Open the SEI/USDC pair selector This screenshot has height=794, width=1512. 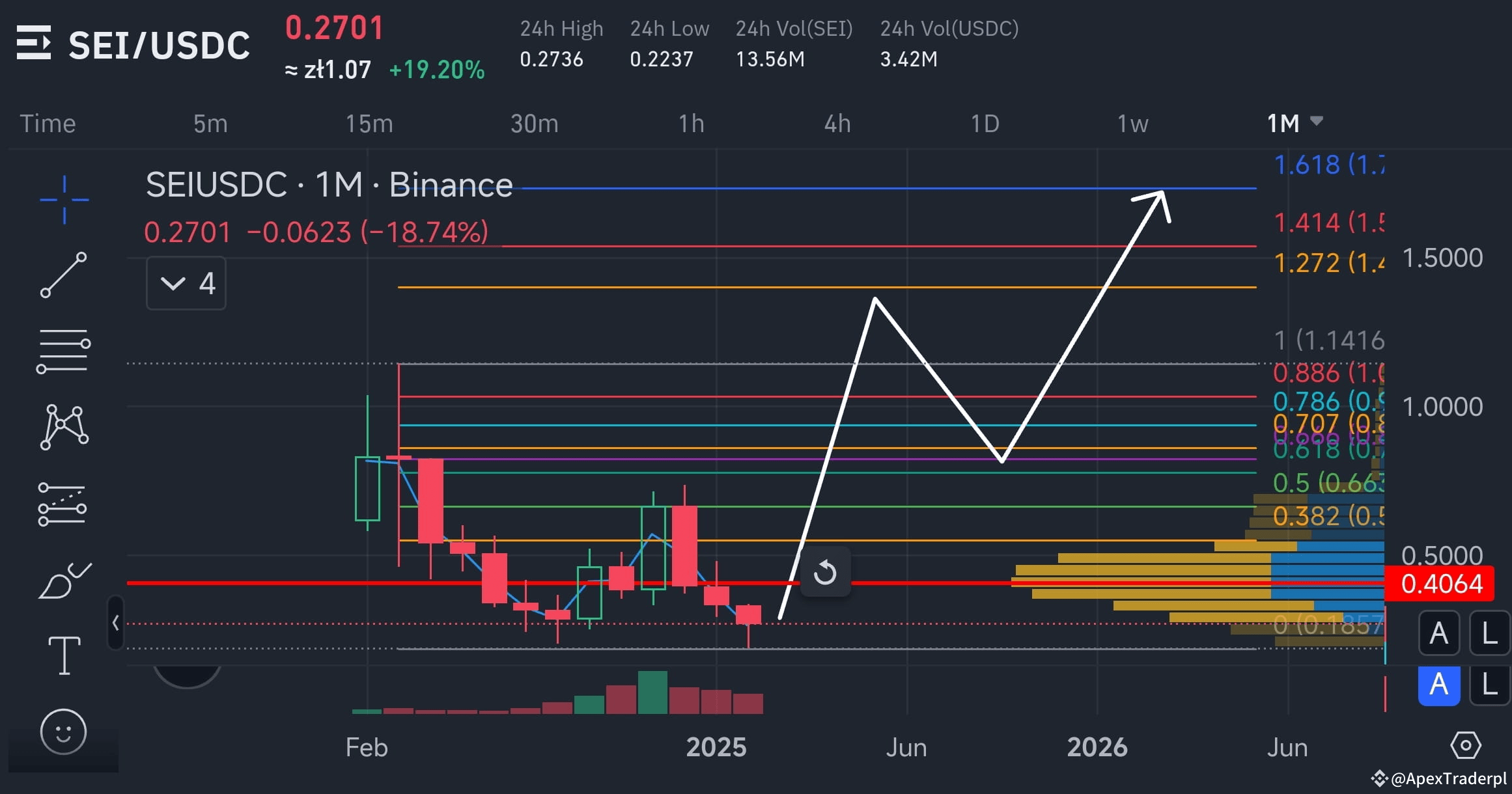(159, 45)
